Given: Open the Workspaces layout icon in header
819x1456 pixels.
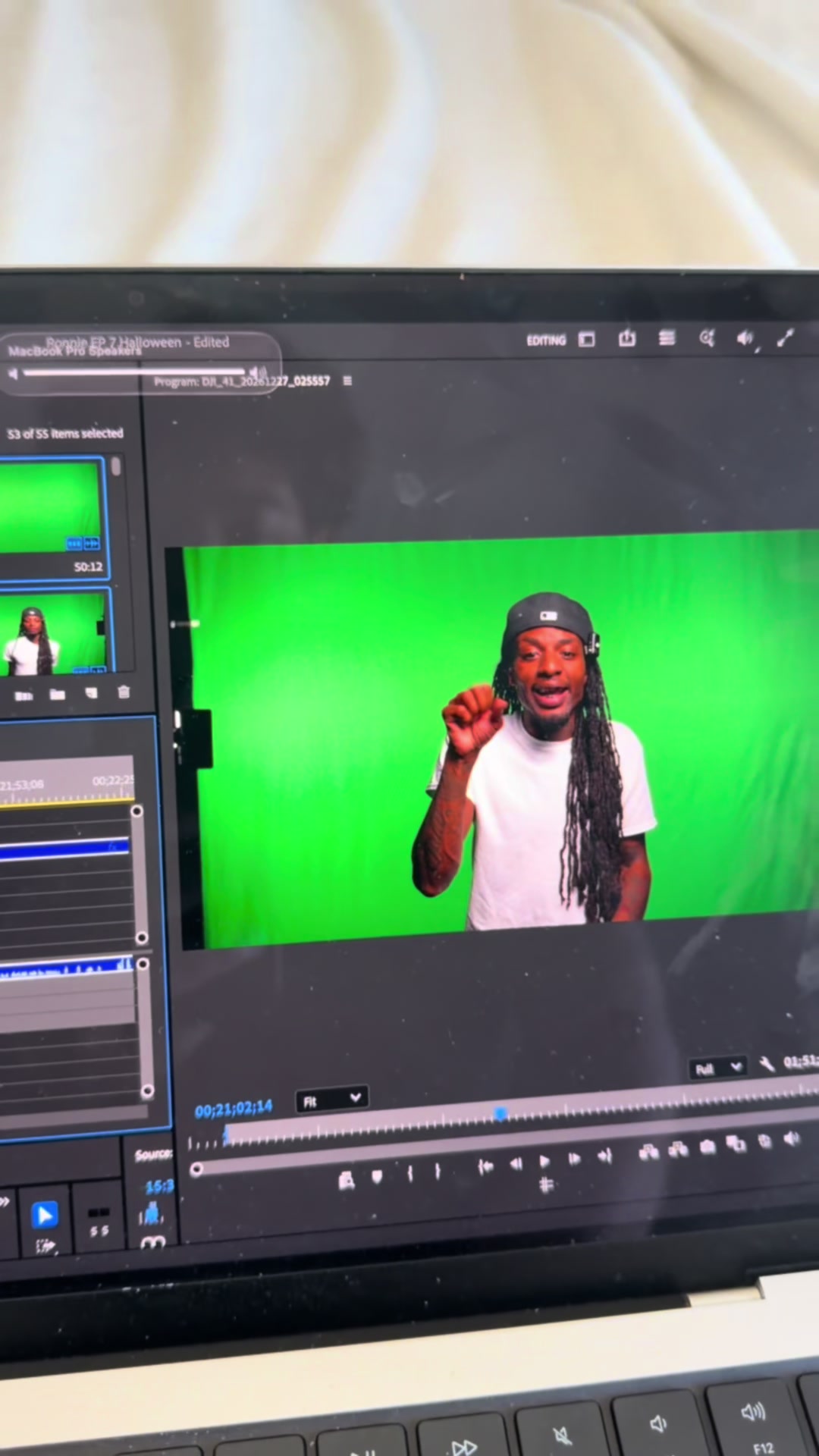Looking at the screenshot, I should [x=587, y=339].
